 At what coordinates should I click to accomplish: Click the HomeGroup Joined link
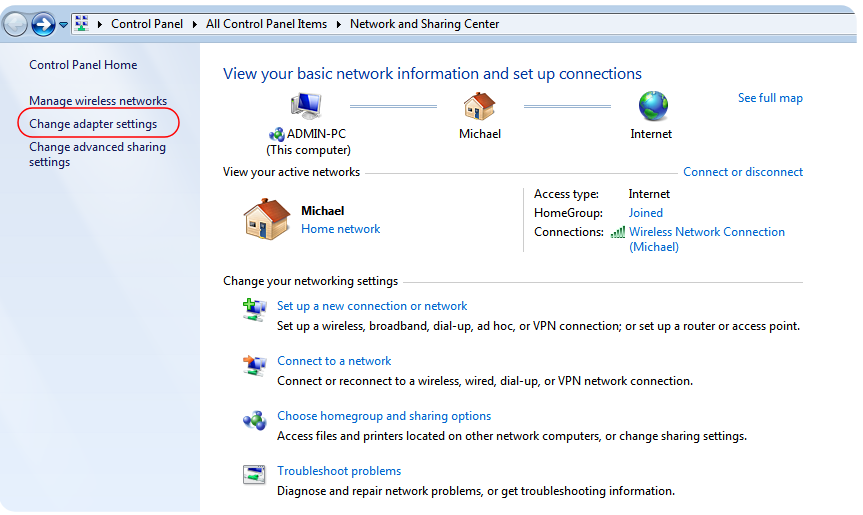pos(646,213)
